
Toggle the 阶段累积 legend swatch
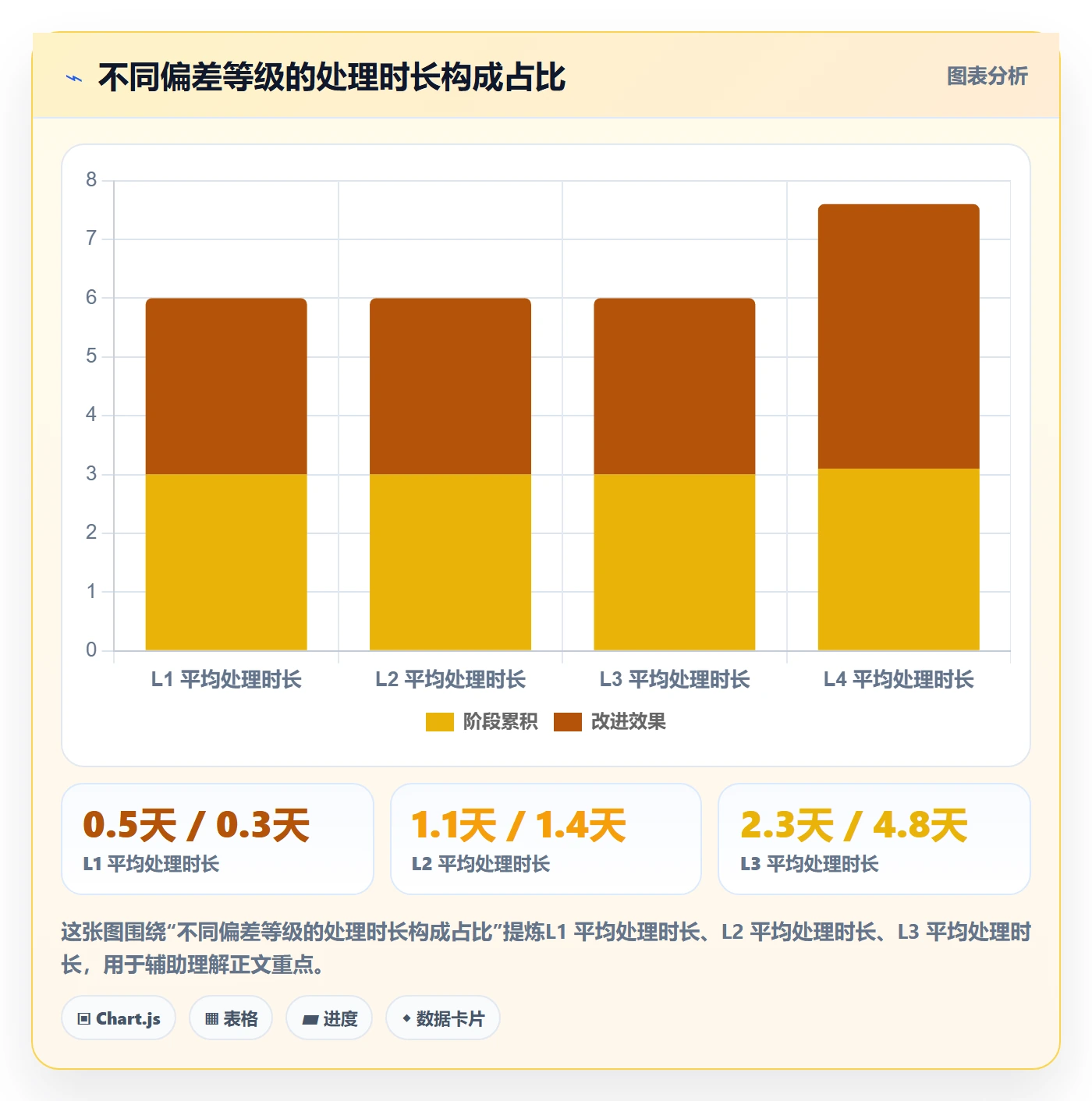[439, 722]
